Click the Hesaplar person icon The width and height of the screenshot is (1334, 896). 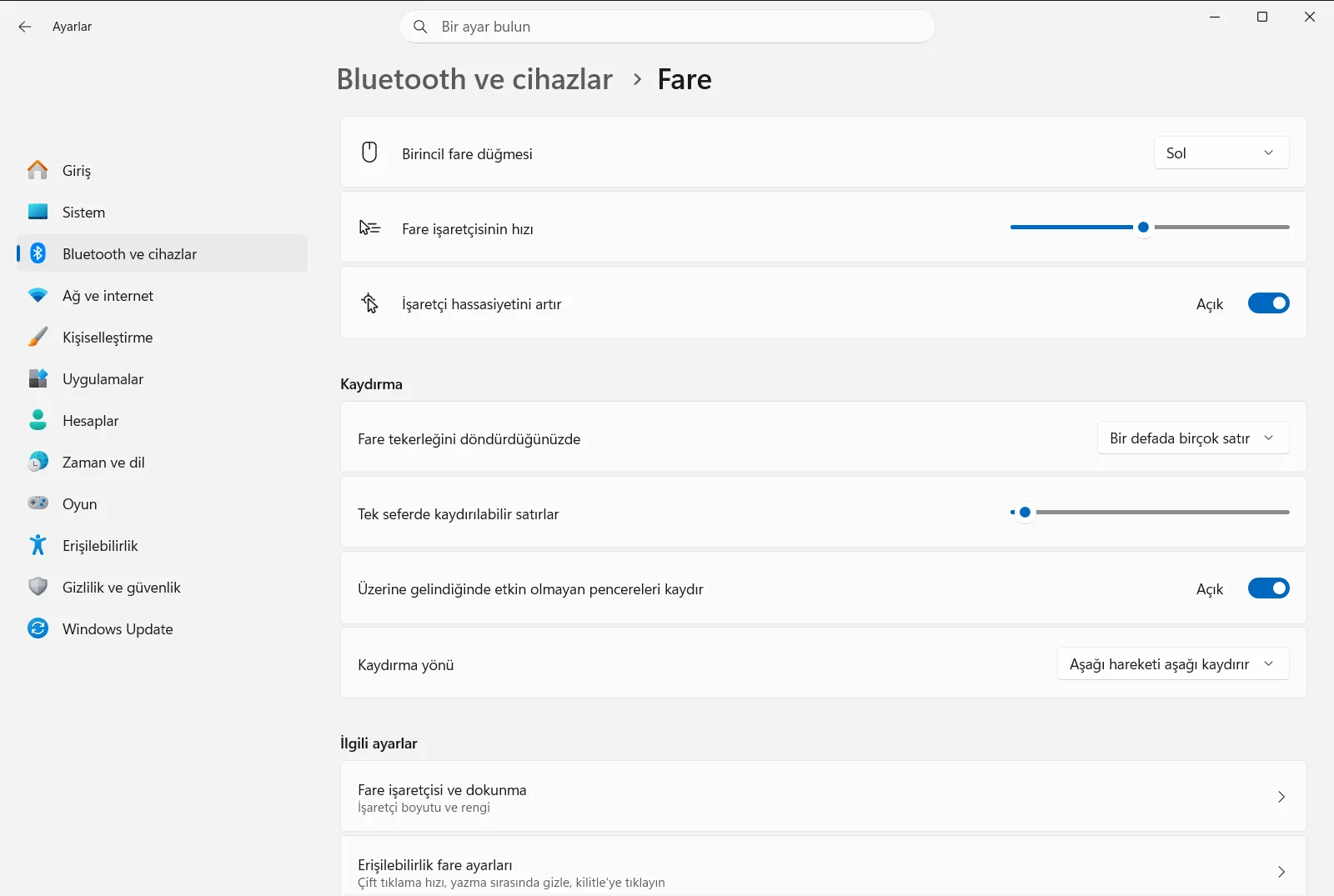click(x=38, y=420)
